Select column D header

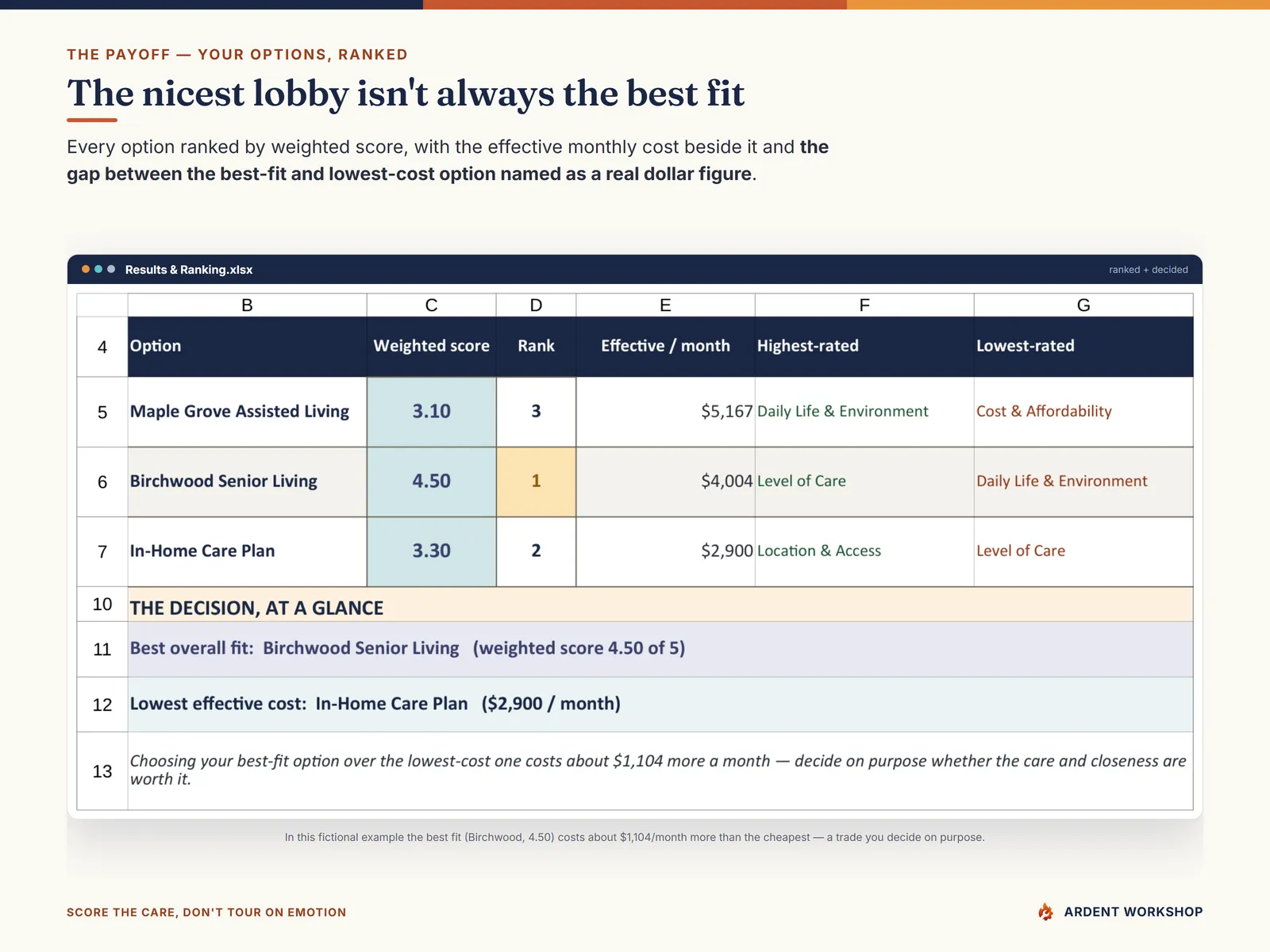[537, 305]
